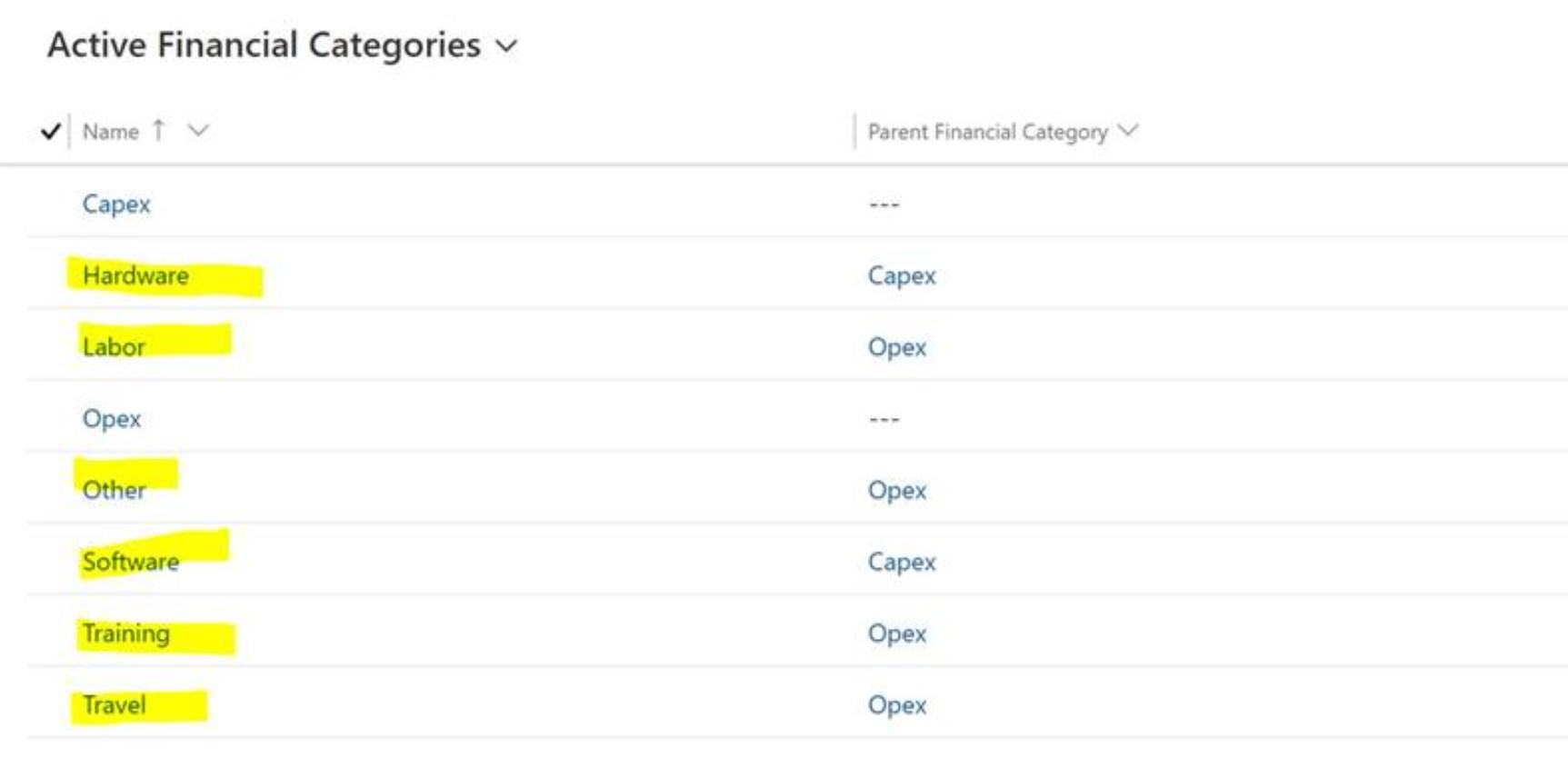Click Capex parent link in Hardware row
The width and height of the screenshot is (1568, 777).
(902, 275)
